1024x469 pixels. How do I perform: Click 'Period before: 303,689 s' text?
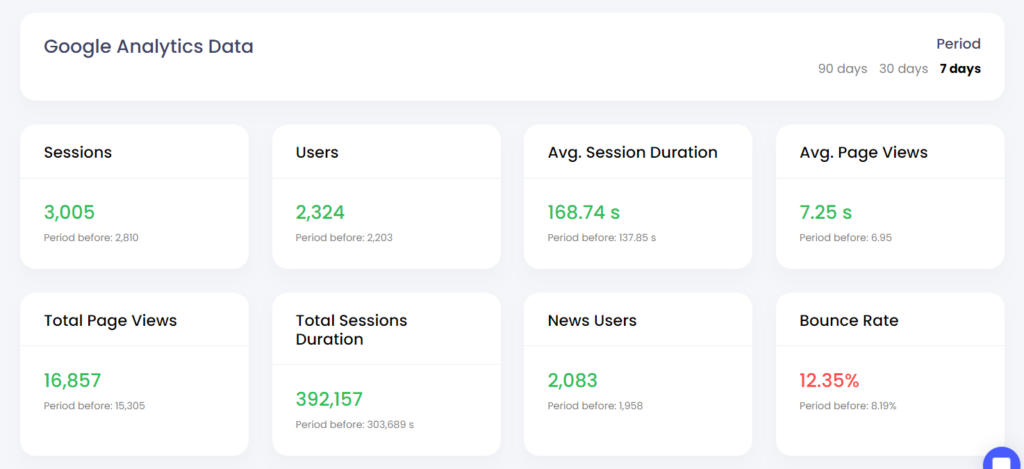354,425
